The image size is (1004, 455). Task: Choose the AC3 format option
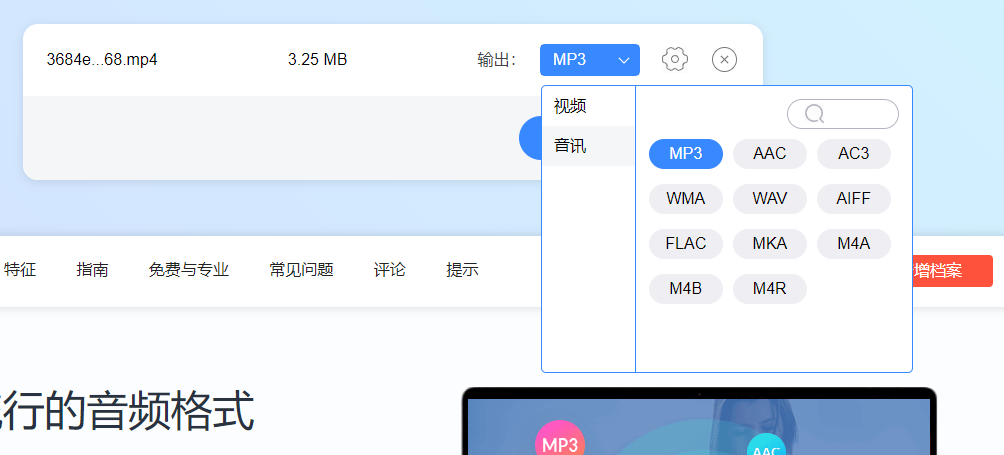[854, 154]
